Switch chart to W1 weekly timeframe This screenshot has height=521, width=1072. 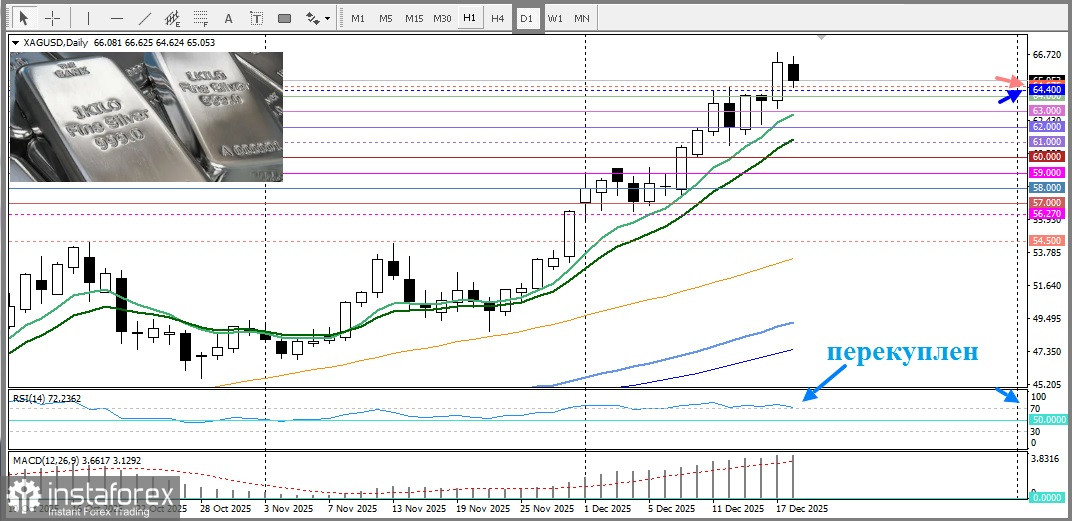[x=555, y=18]
